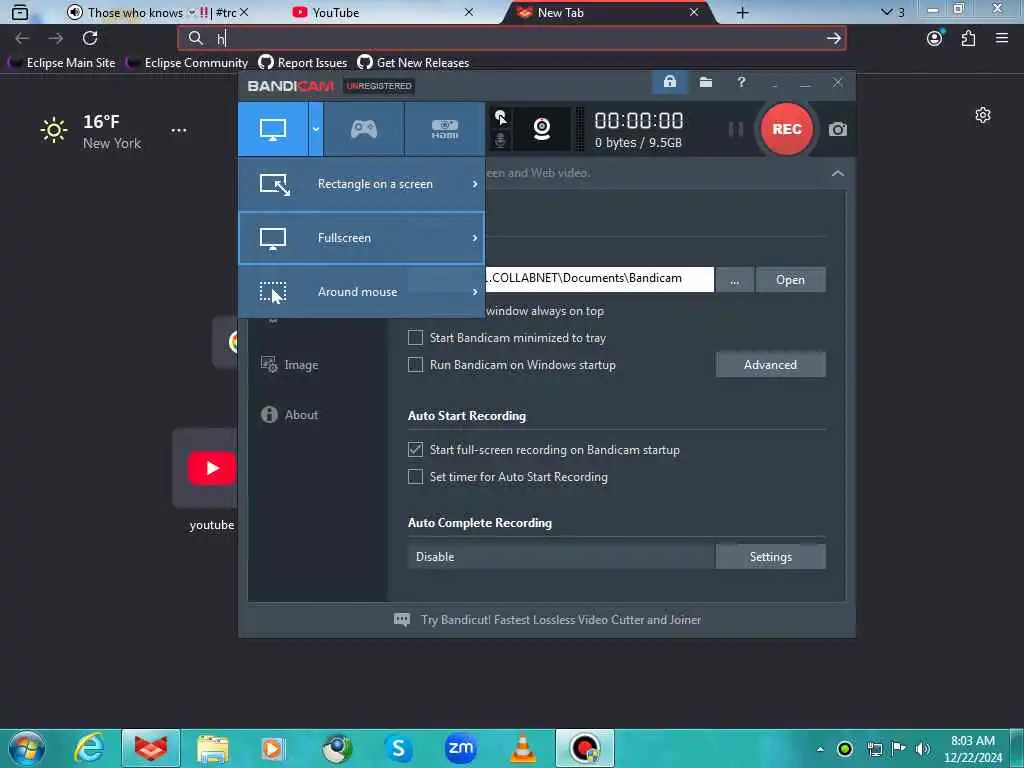Open the Windows Start menu
Screen dimensions: 1024x768
pos(27,748)
